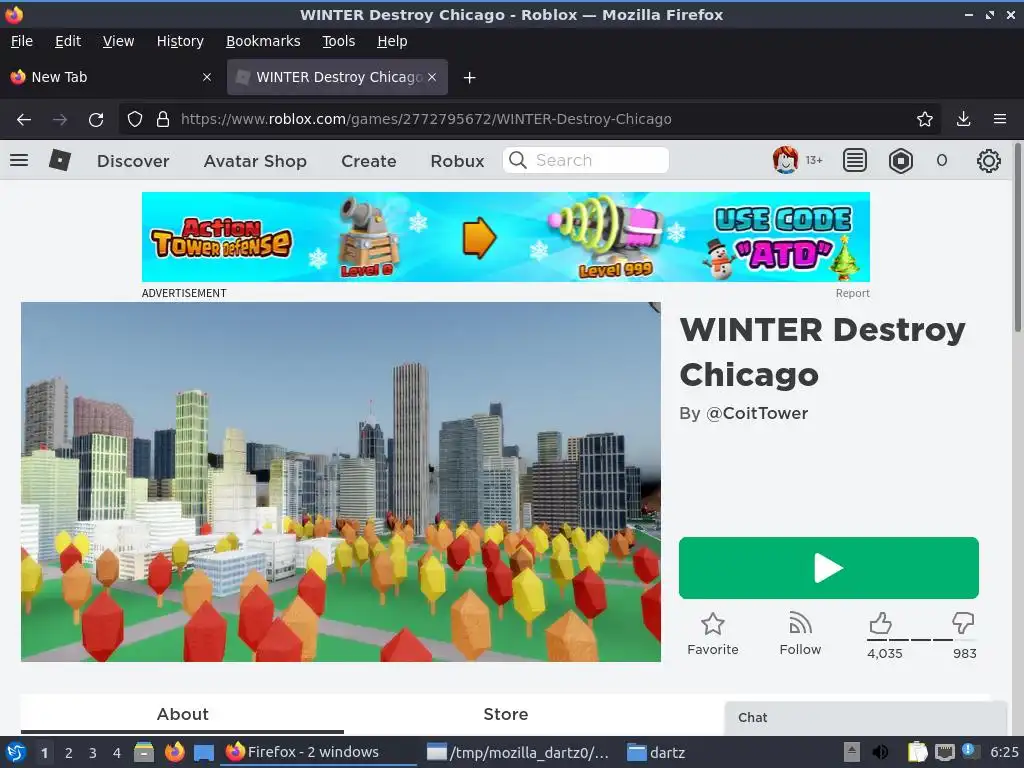Open the File menu
Viewport: 1024px width, 768px height.
tap(22, 41)
